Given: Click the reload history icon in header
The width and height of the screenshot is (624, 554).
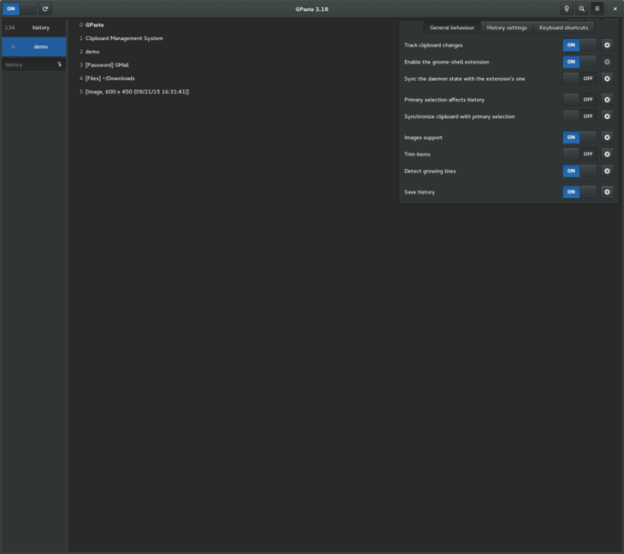Looking at the screenshot, I should coord(45,8).
